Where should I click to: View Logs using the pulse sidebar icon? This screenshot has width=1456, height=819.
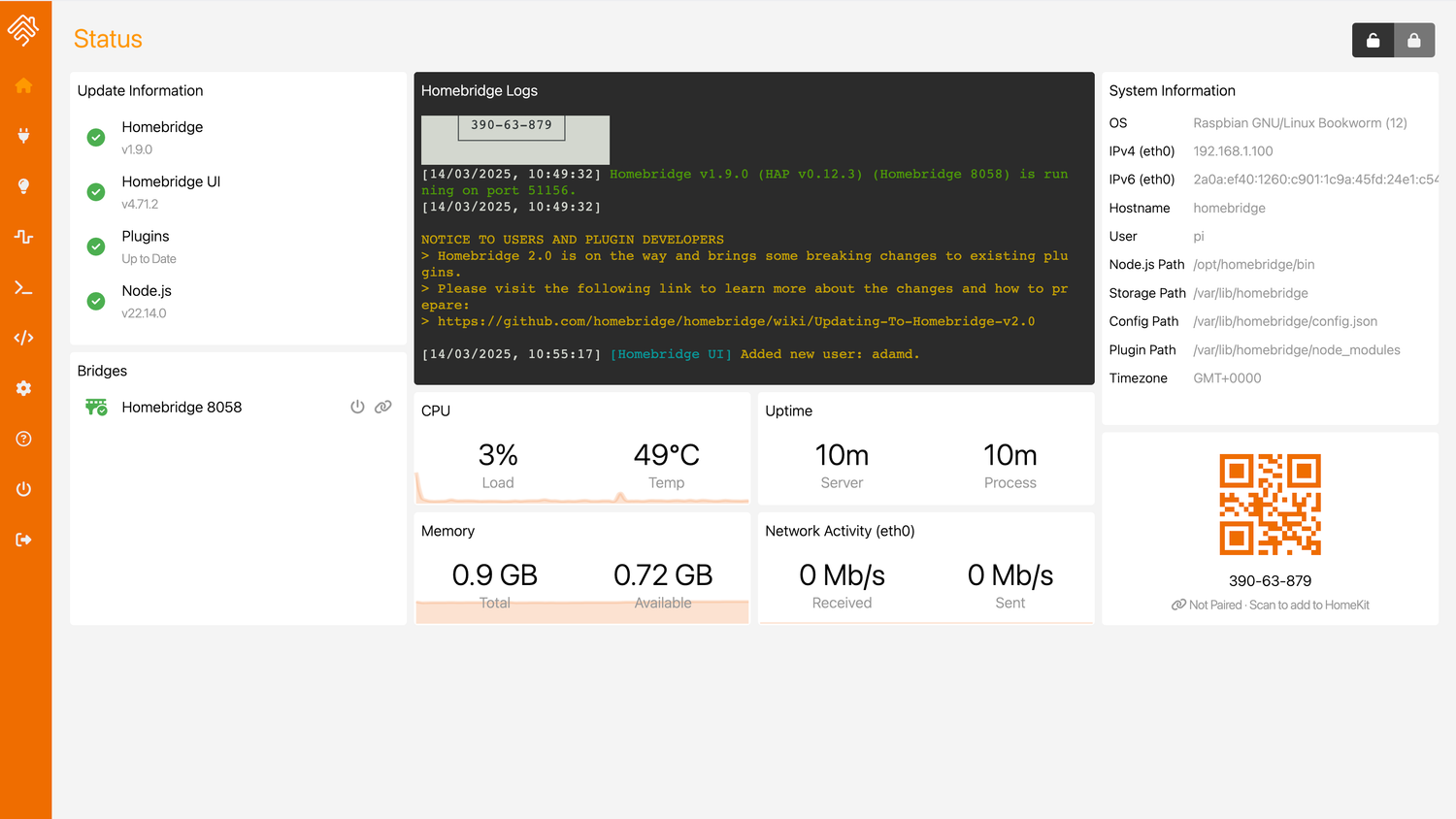[x=26, y=237]
